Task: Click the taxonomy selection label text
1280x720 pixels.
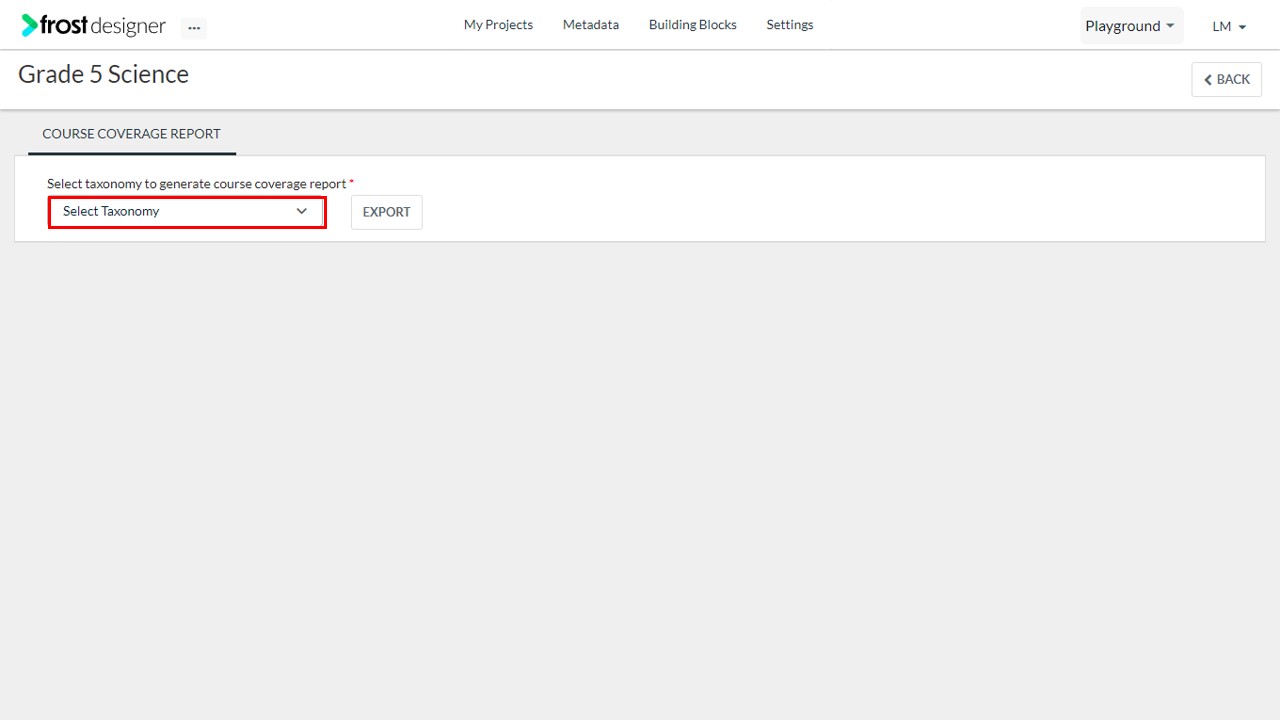Action: (196, 184)
